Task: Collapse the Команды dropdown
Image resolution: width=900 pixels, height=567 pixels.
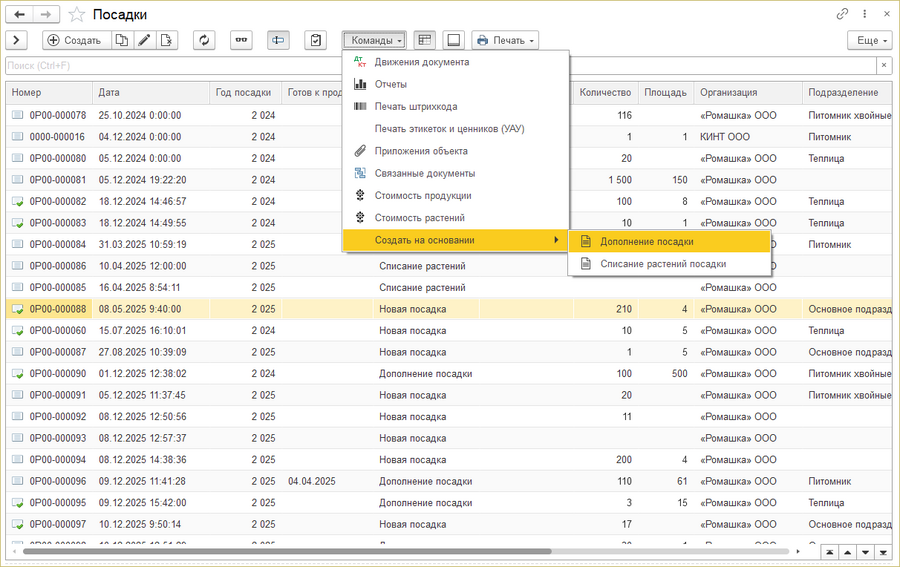Action: 376,40
